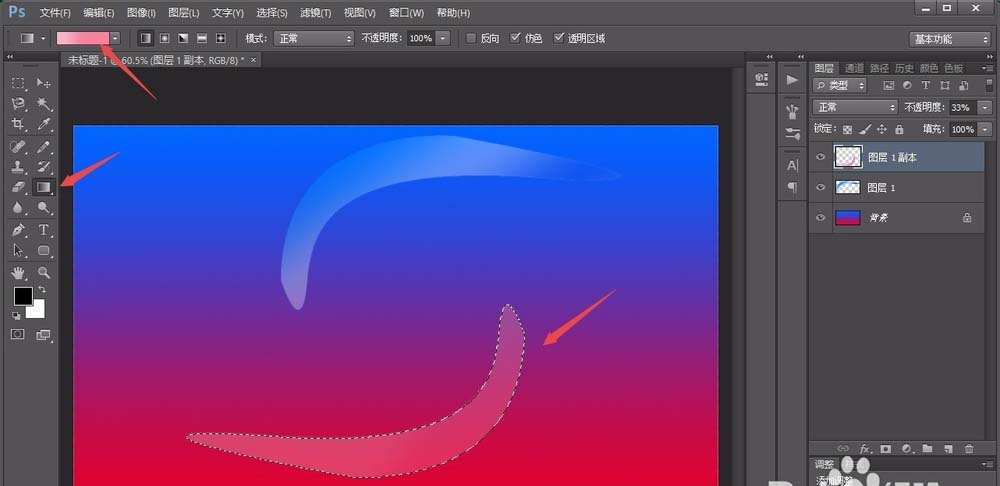The width and height of the screenshot is (1000, 486).
Task: Switch to the Hand tool
Action: (x=19, y=272)
